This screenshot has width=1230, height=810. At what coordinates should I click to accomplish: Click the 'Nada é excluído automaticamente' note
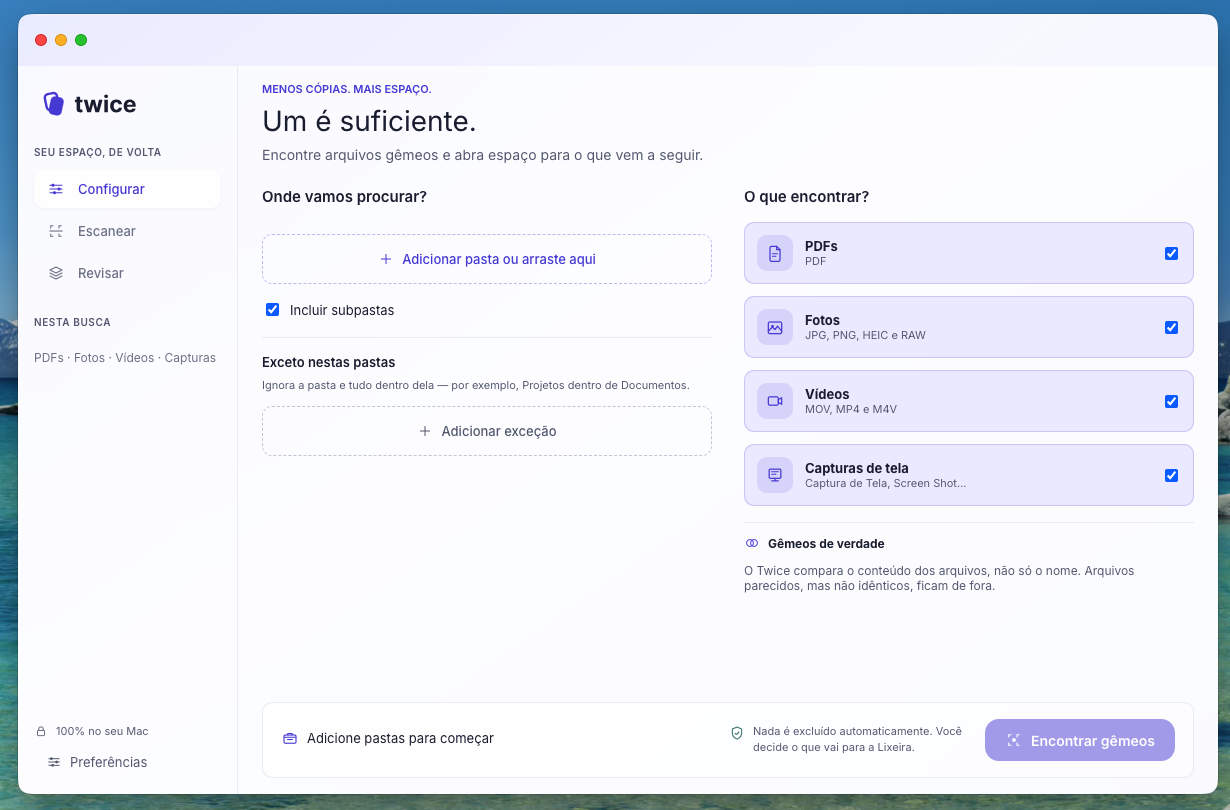(x=857, y=739)
